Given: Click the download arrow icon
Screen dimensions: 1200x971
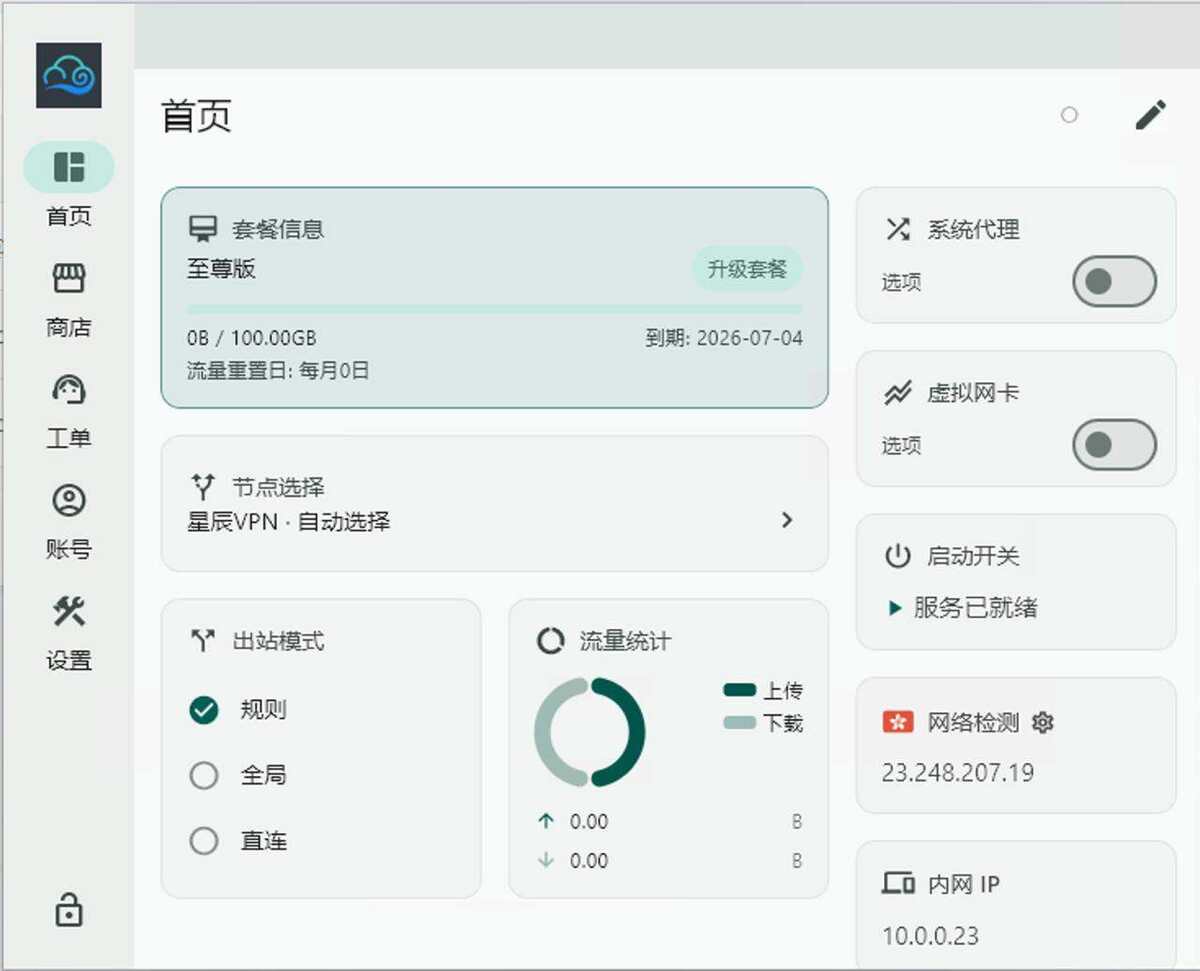Looking at the screenshot, I should click(545, 860).
